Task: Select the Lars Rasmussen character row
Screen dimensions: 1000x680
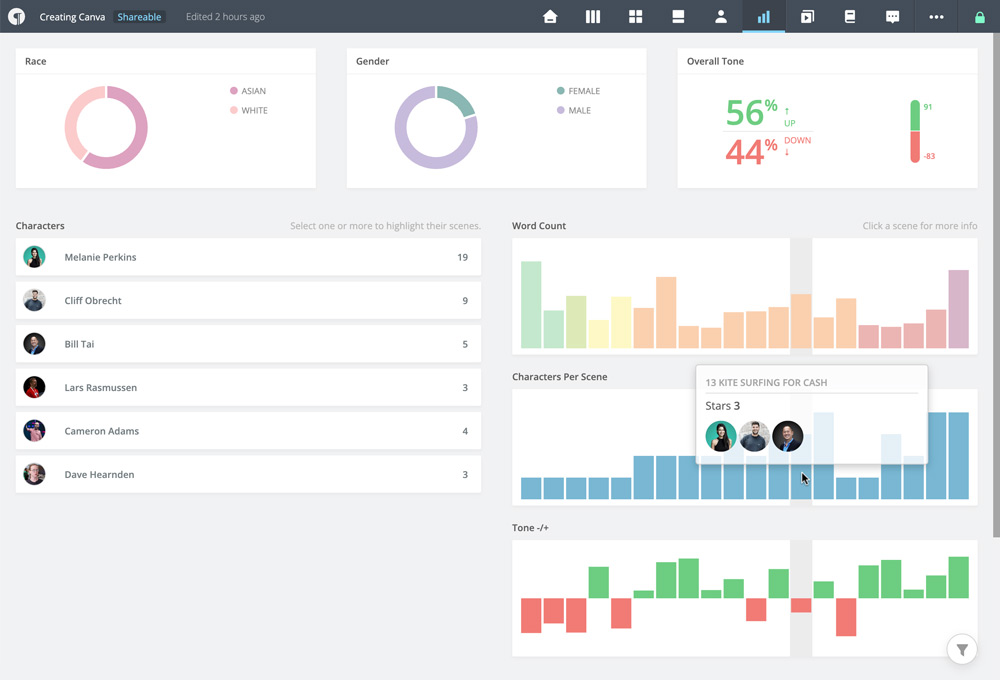Action: pos(248,387)
